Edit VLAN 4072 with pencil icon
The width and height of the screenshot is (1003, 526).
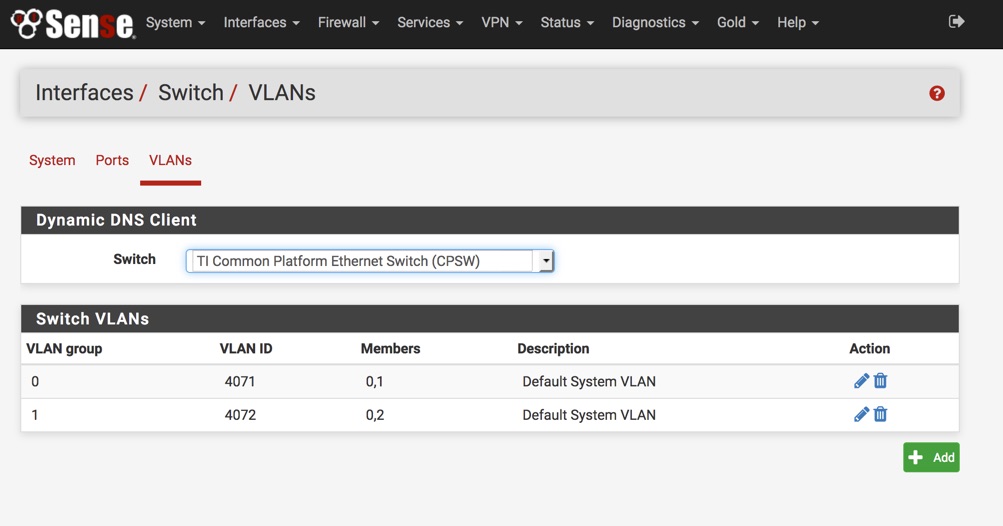coord(861,414)
